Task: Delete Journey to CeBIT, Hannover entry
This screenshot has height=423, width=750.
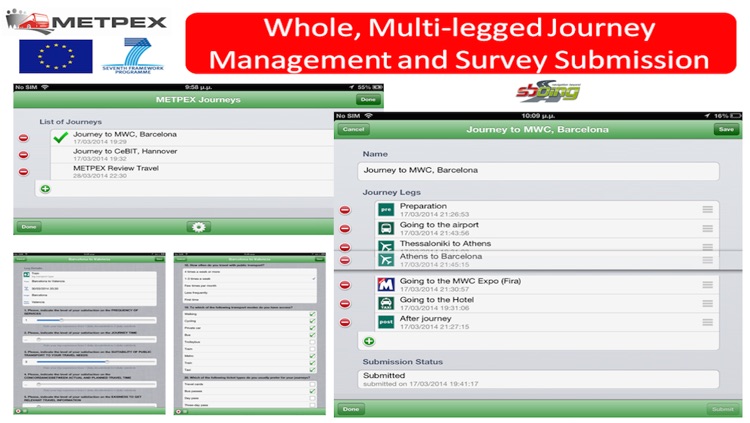Action: point(23,155)
